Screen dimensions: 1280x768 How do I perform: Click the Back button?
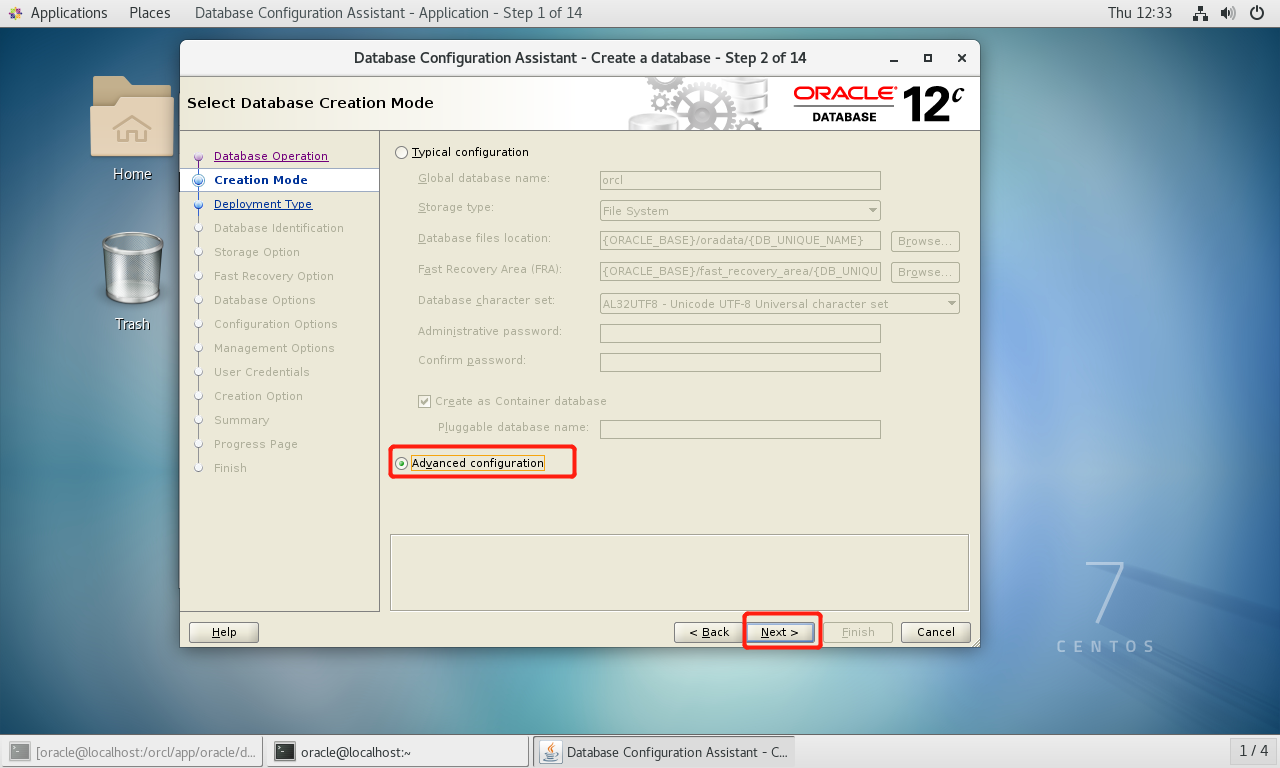click(x=708, y=632)
